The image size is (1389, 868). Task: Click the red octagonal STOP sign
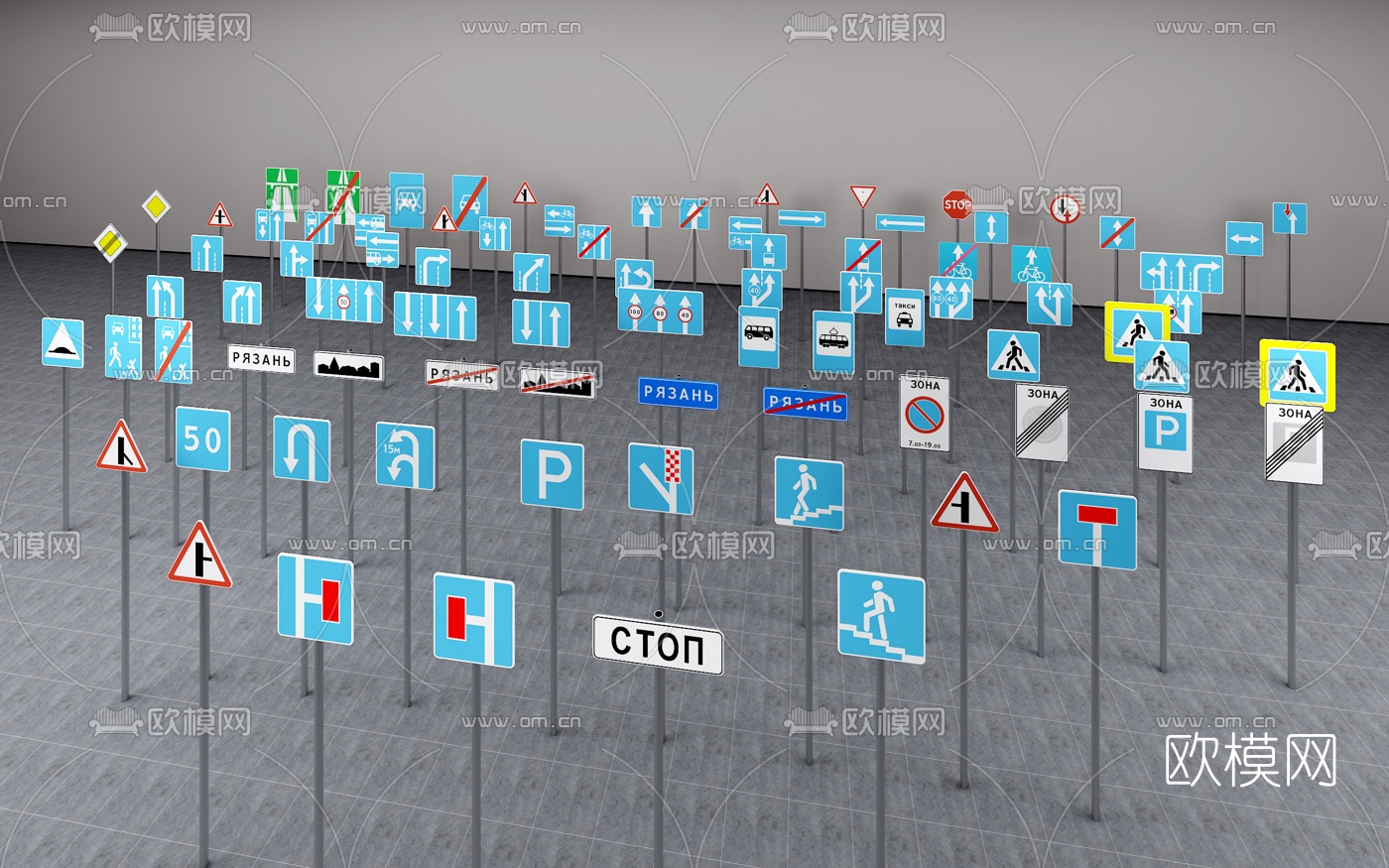pyautogui.click(x=955, y=205)
